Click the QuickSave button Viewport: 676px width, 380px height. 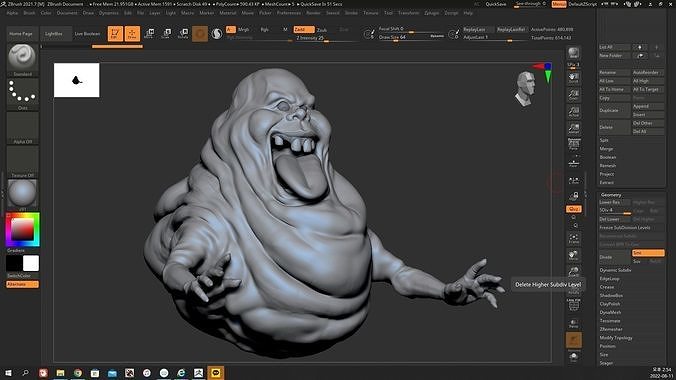point(496,4)
